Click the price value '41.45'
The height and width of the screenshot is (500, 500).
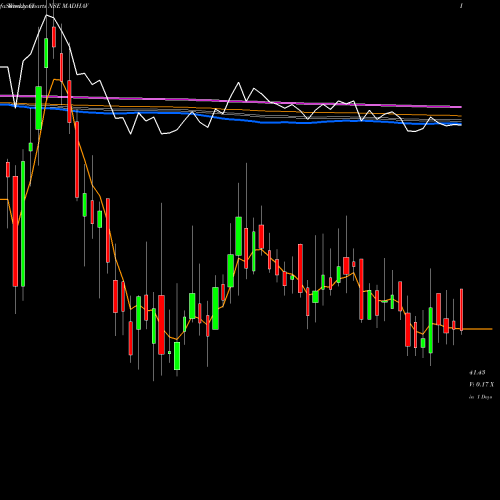pyautogui.click(x=477, y=372)
